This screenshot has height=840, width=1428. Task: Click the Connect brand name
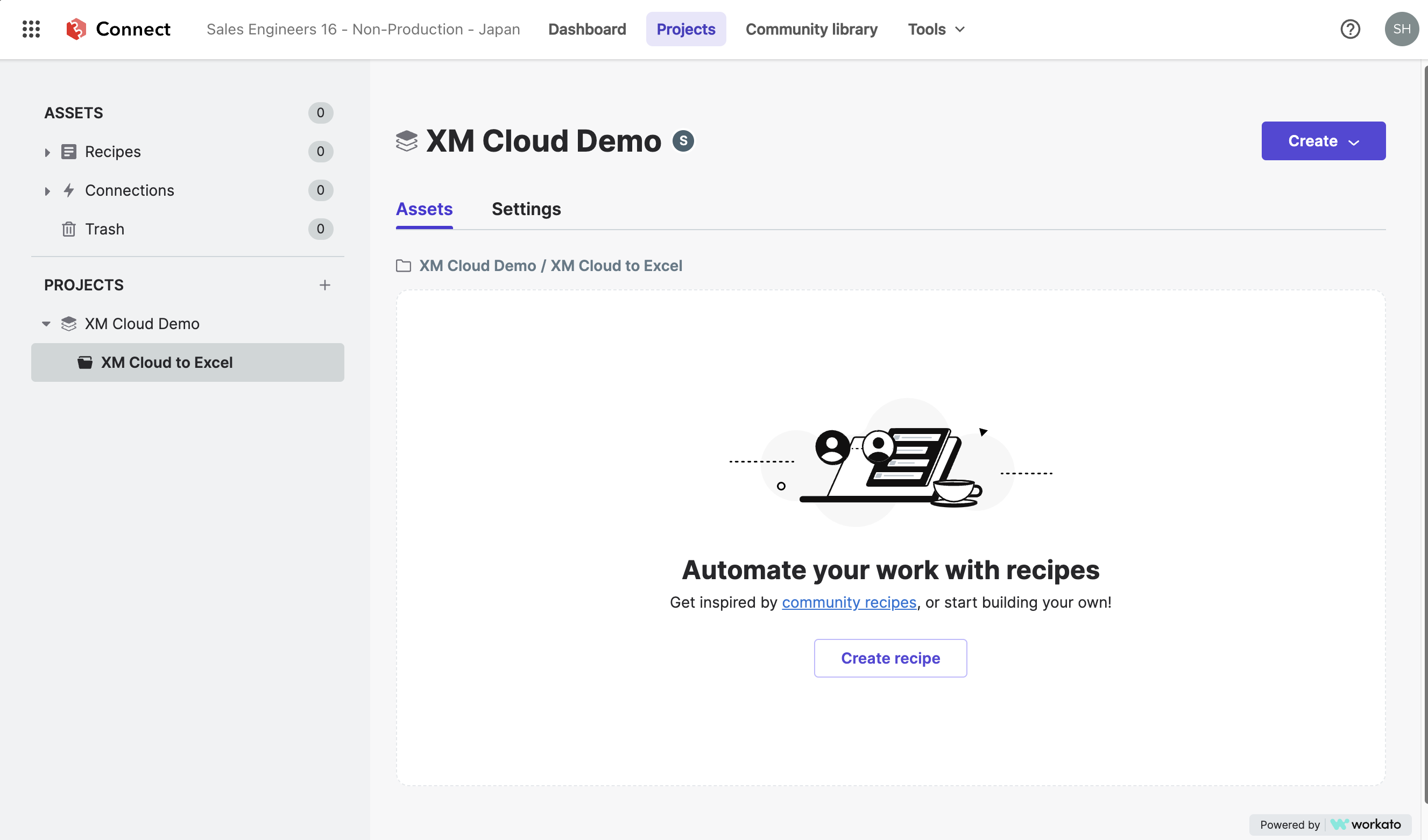pyautogui.click(x=133, y=29)
